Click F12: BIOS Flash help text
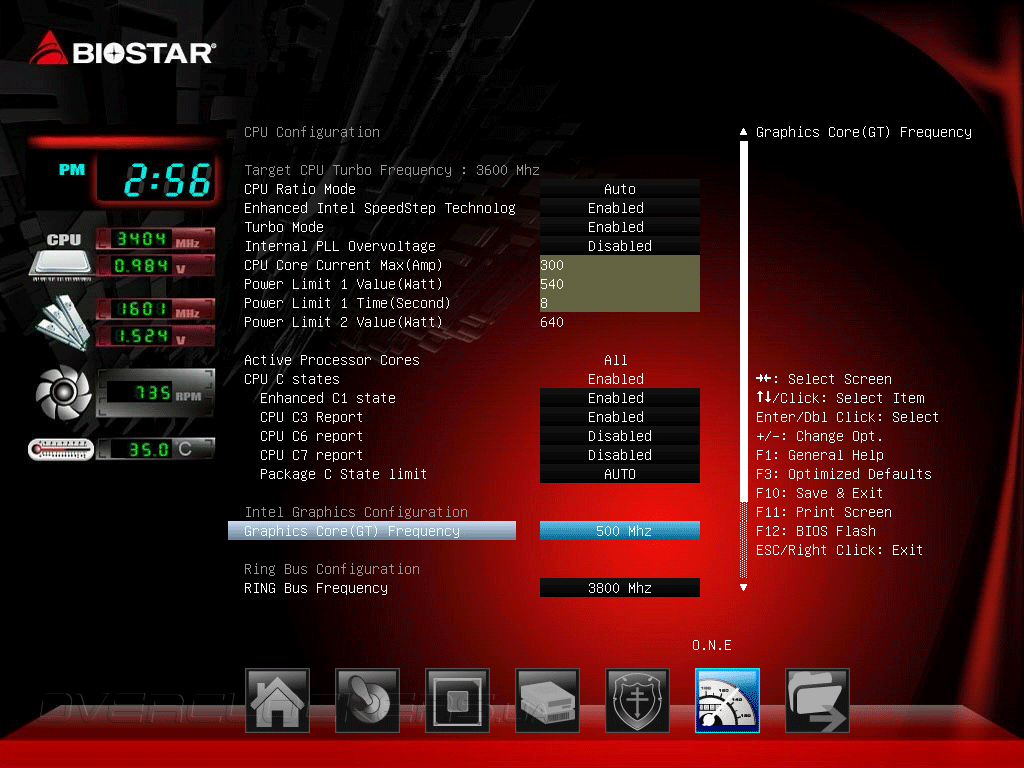Image resolution: width=1024 pixels, height=768 pixels. click(816, 530)
